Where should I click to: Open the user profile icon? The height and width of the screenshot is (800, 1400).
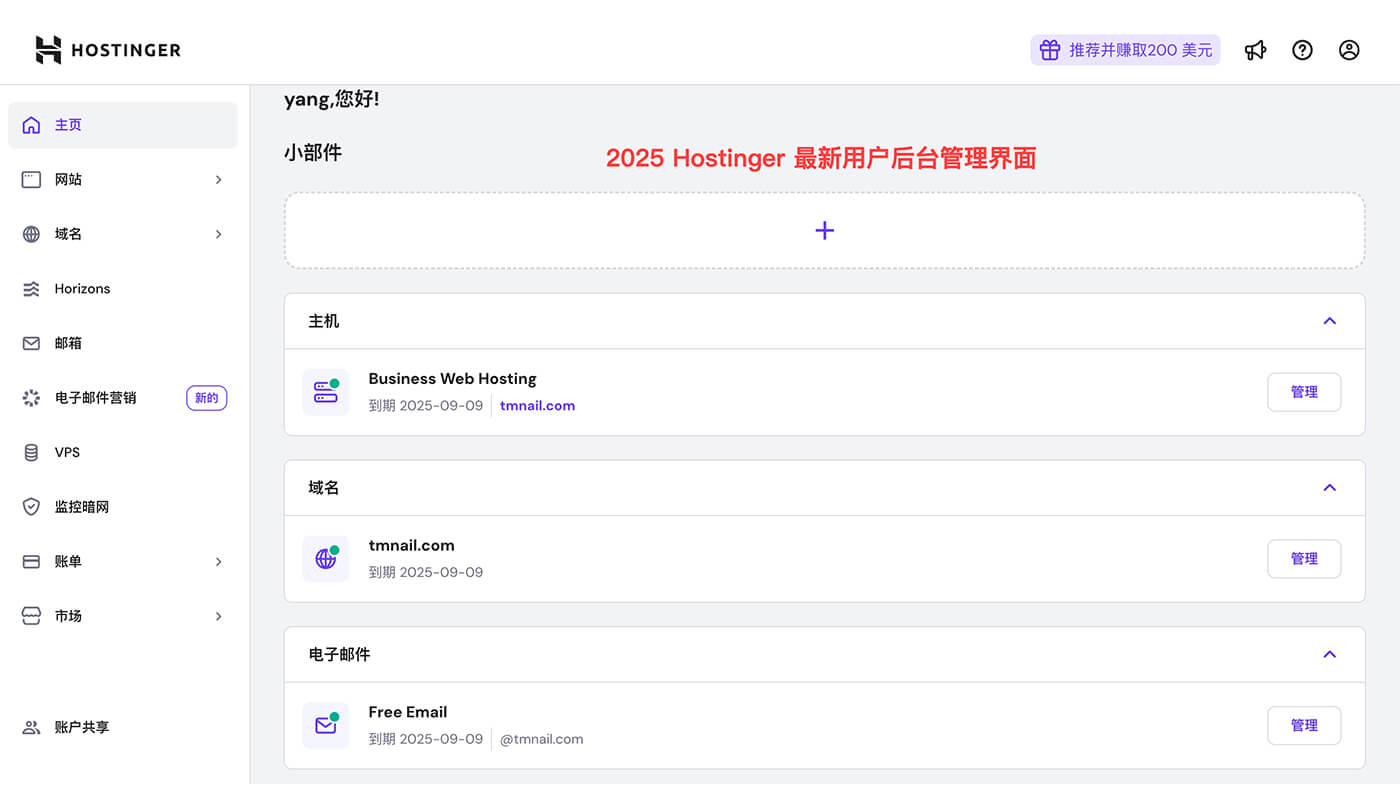tap(1349, 50)
